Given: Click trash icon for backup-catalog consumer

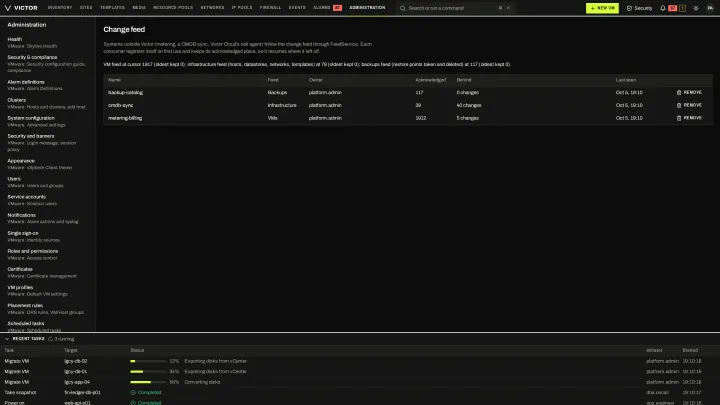Looking at the screenshot, I should tap(679, 92).
